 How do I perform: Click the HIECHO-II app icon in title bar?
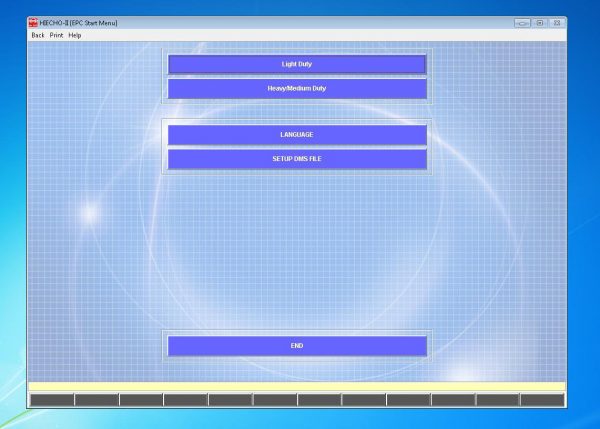[33, 23]
